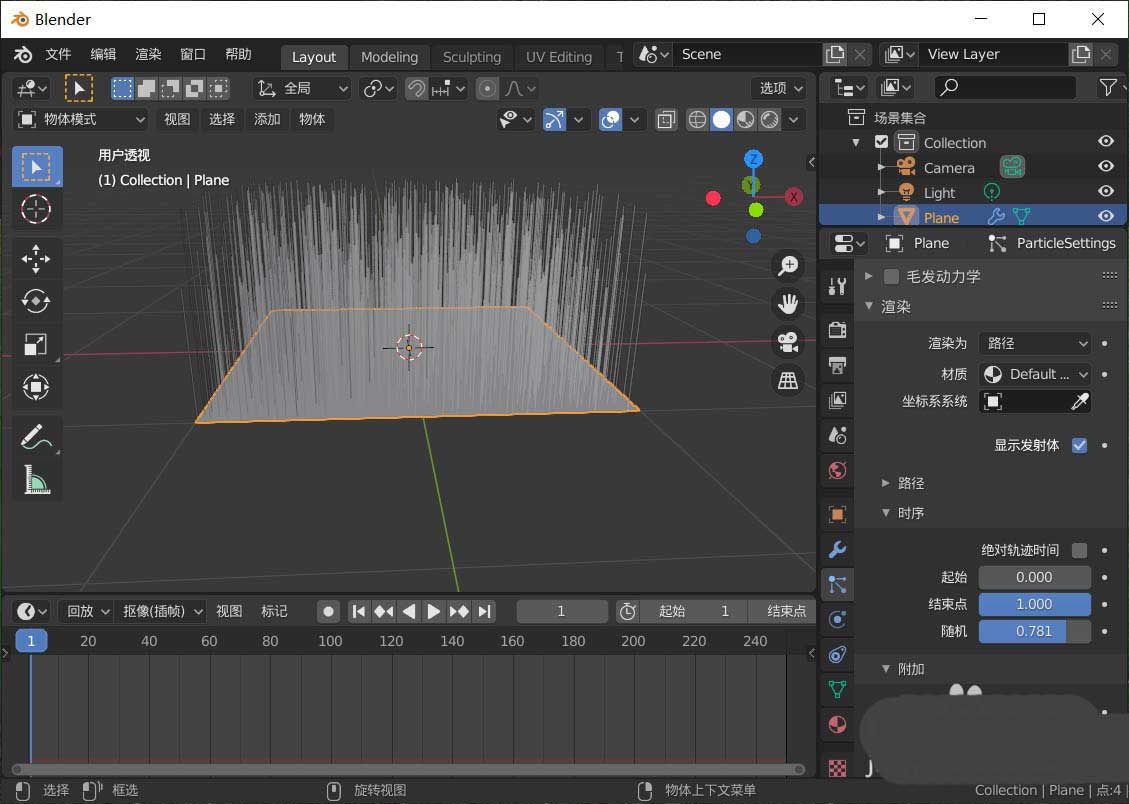
Task: Hide the Camera object in outliner
Action: click(x=1105, y=167)
